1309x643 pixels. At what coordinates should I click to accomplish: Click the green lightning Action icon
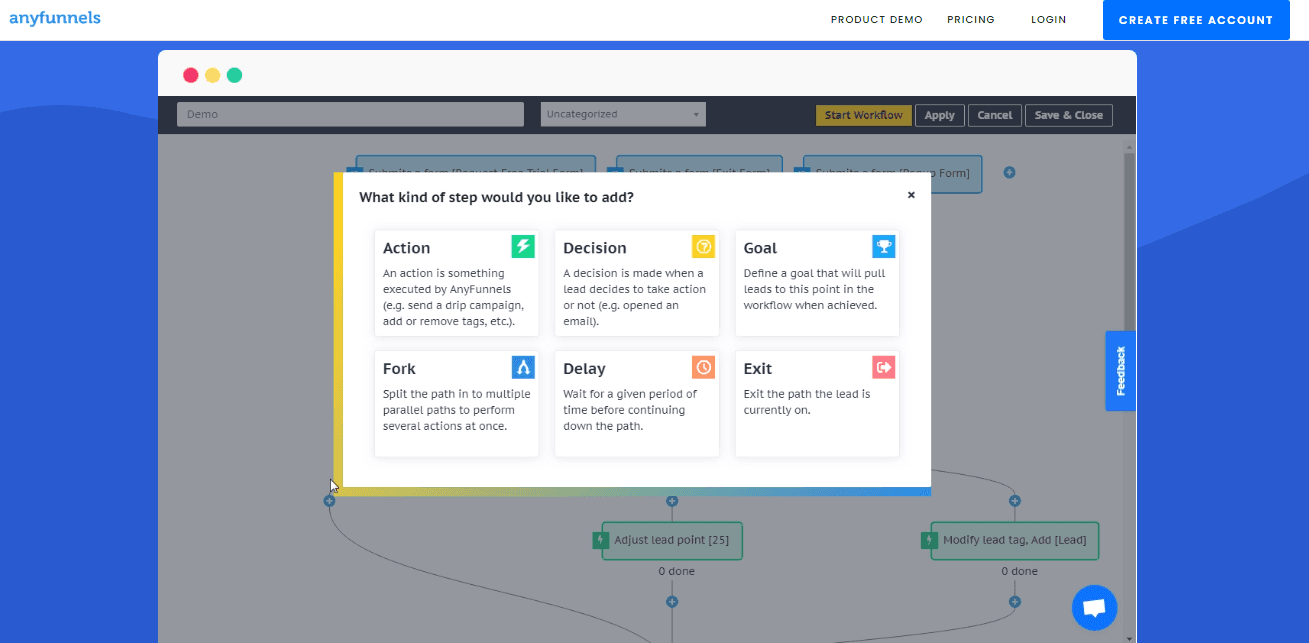523,246
